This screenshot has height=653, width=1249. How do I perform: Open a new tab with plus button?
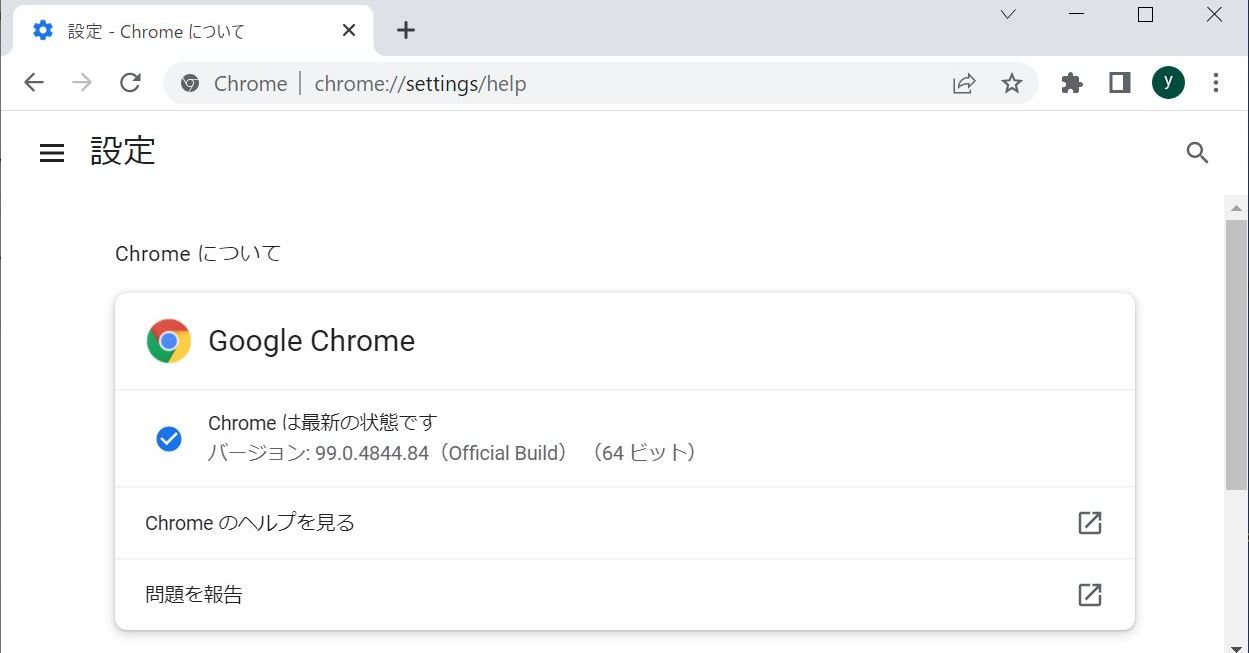click(405, 30)
